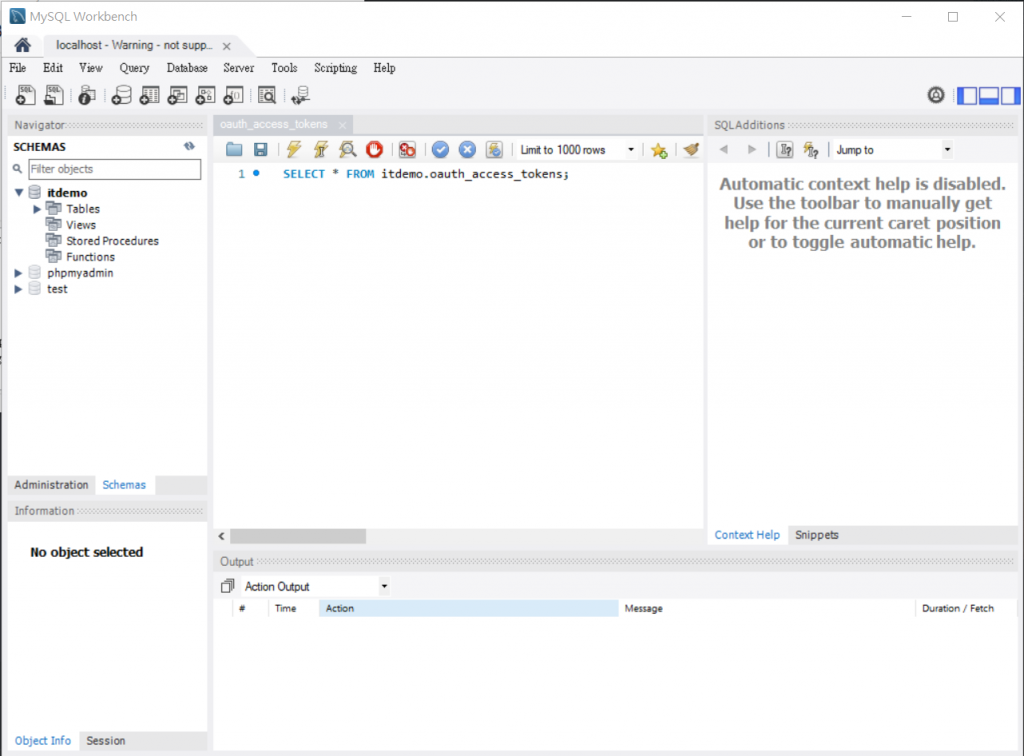Run EXPLAIN on the current statement
This screenshot has height=756, width=1024.
pyautogui.click(x=347, y=150)
